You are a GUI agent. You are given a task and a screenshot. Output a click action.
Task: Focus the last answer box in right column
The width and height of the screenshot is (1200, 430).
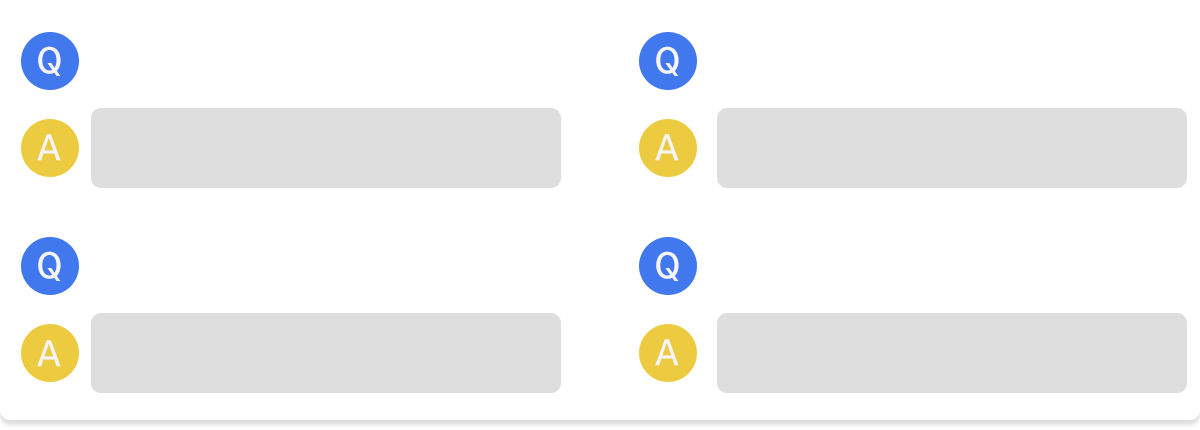[x=952, y=353]
